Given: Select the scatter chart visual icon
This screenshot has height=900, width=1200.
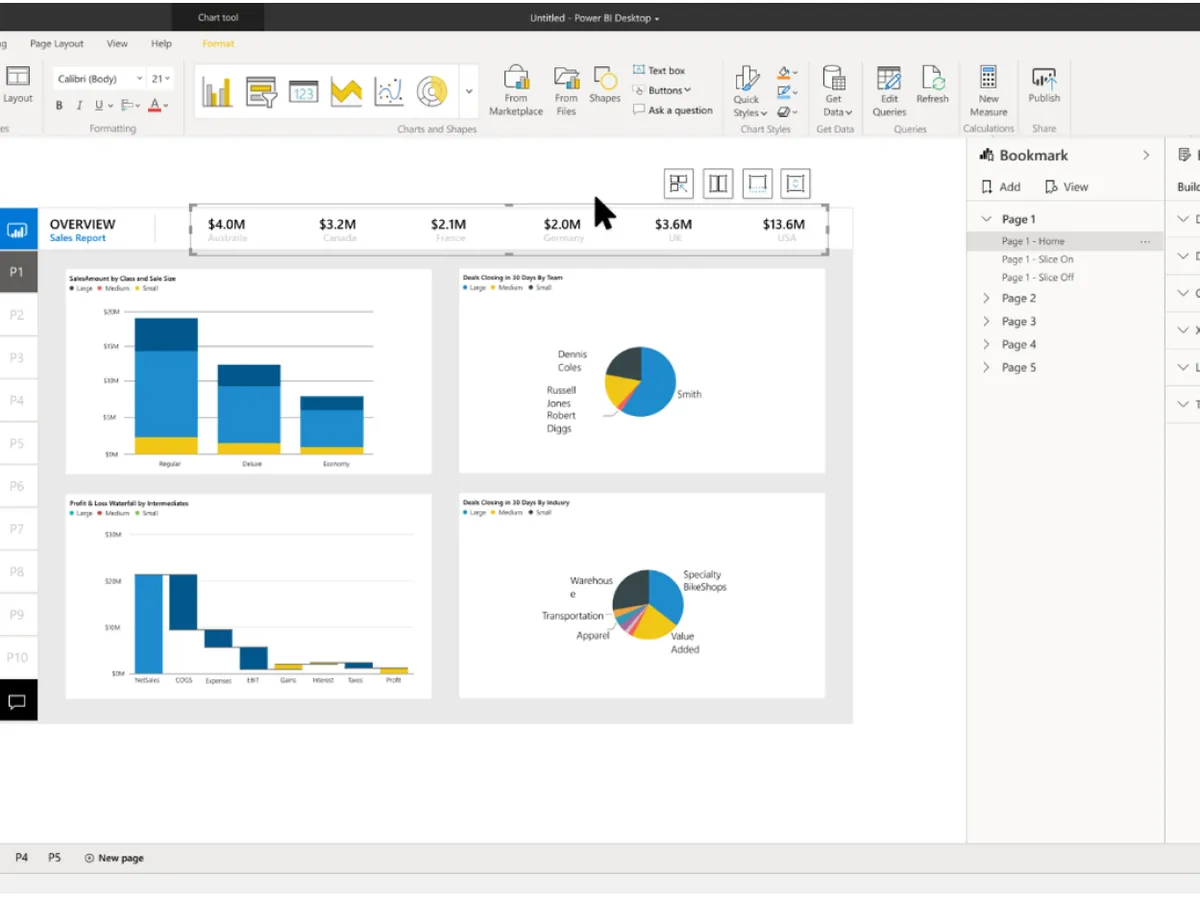Looking at the screenshot, I should [x=388, y=91].
